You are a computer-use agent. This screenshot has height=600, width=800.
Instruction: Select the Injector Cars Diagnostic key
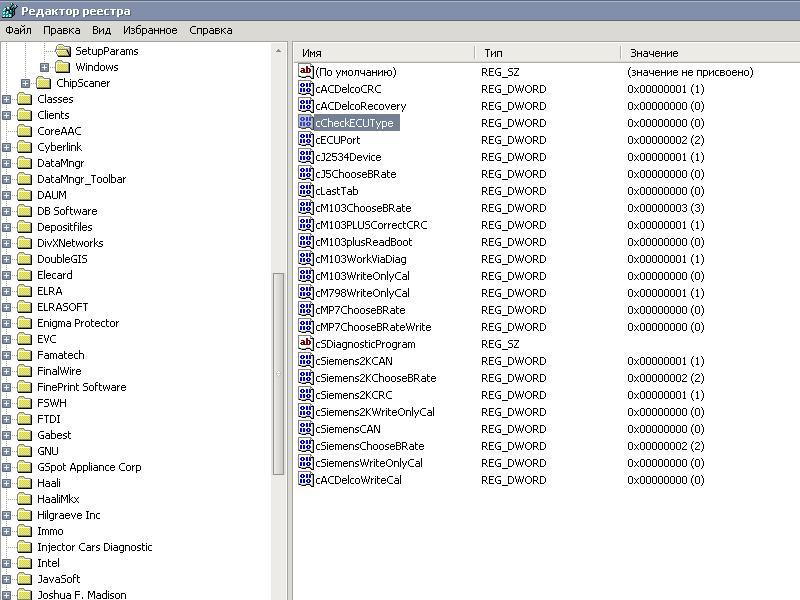pyautogui.click(x=95, y=547)
